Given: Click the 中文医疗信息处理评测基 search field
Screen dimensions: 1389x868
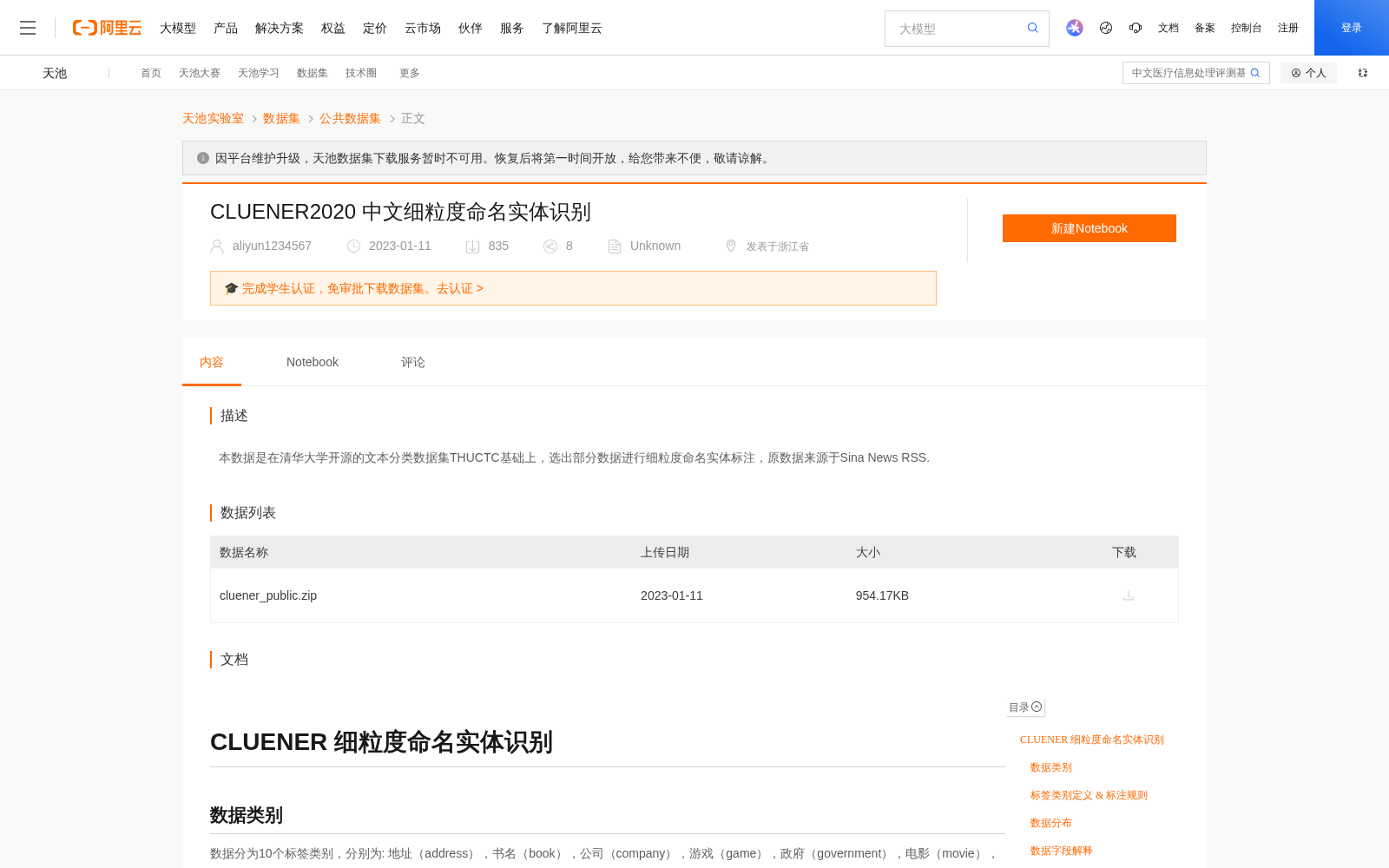Looking at the screenshot, I should pos(1187,73).
